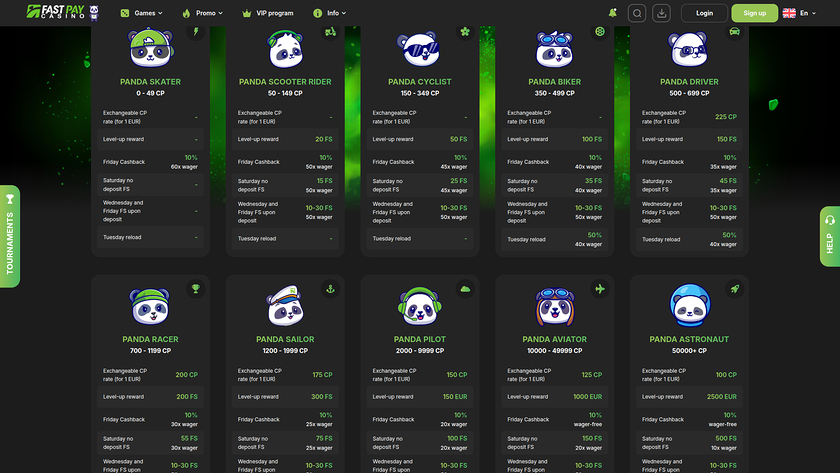Click the PANDA AVIATOR title
This screenshot has height=473, width=840.
[554, 340]
